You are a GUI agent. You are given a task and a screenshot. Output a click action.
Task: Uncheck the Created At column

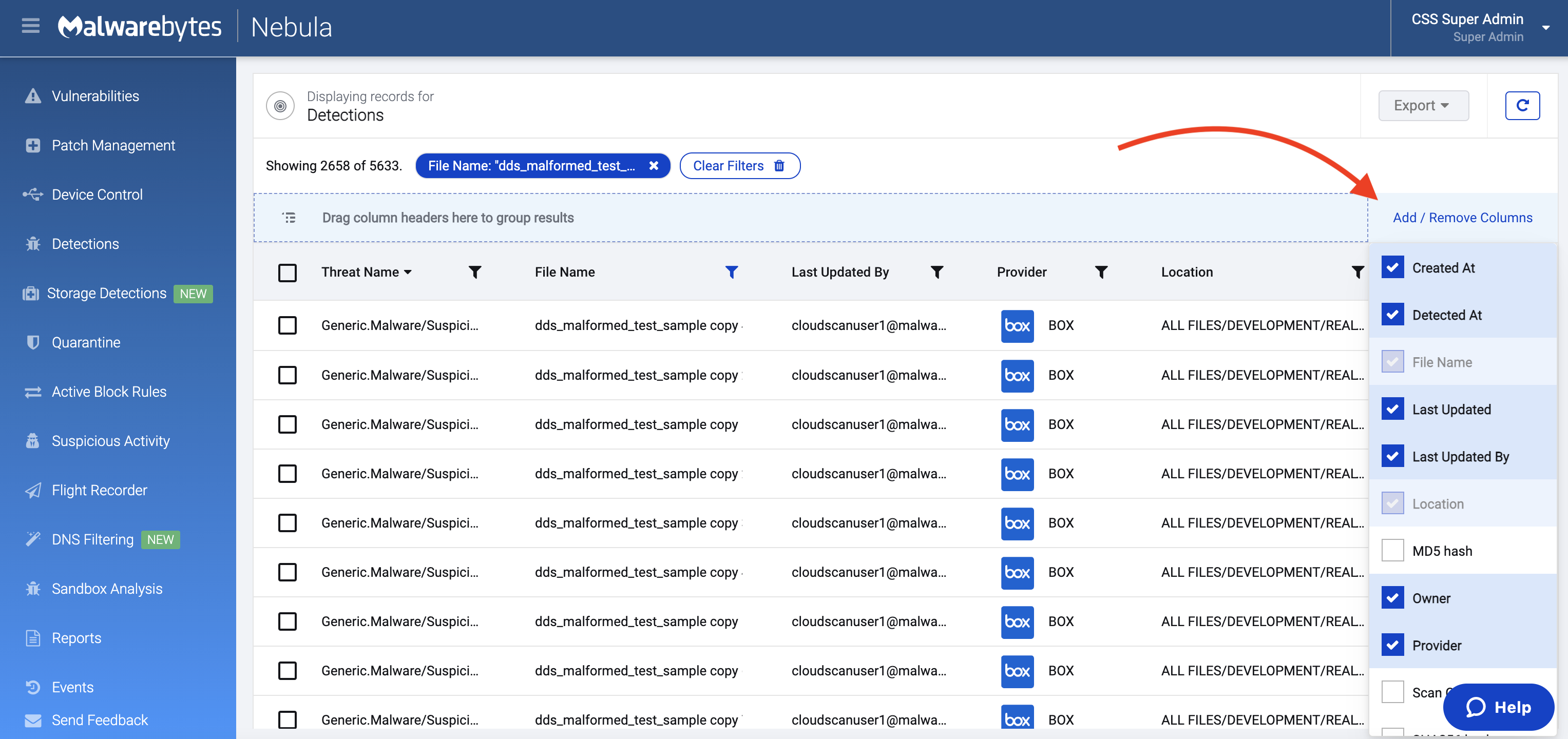1392,267
